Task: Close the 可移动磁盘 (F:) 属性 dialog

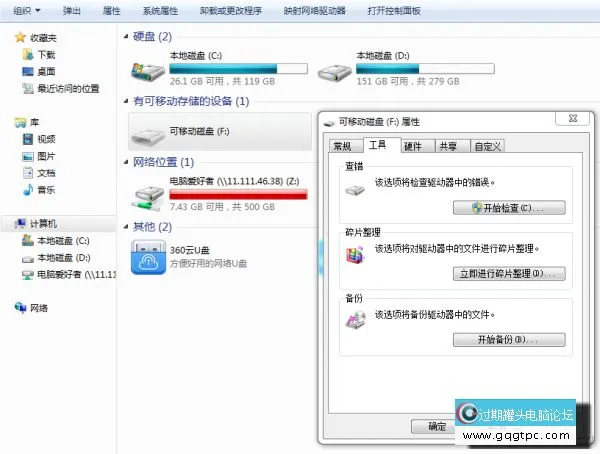Action: [572, 118]
